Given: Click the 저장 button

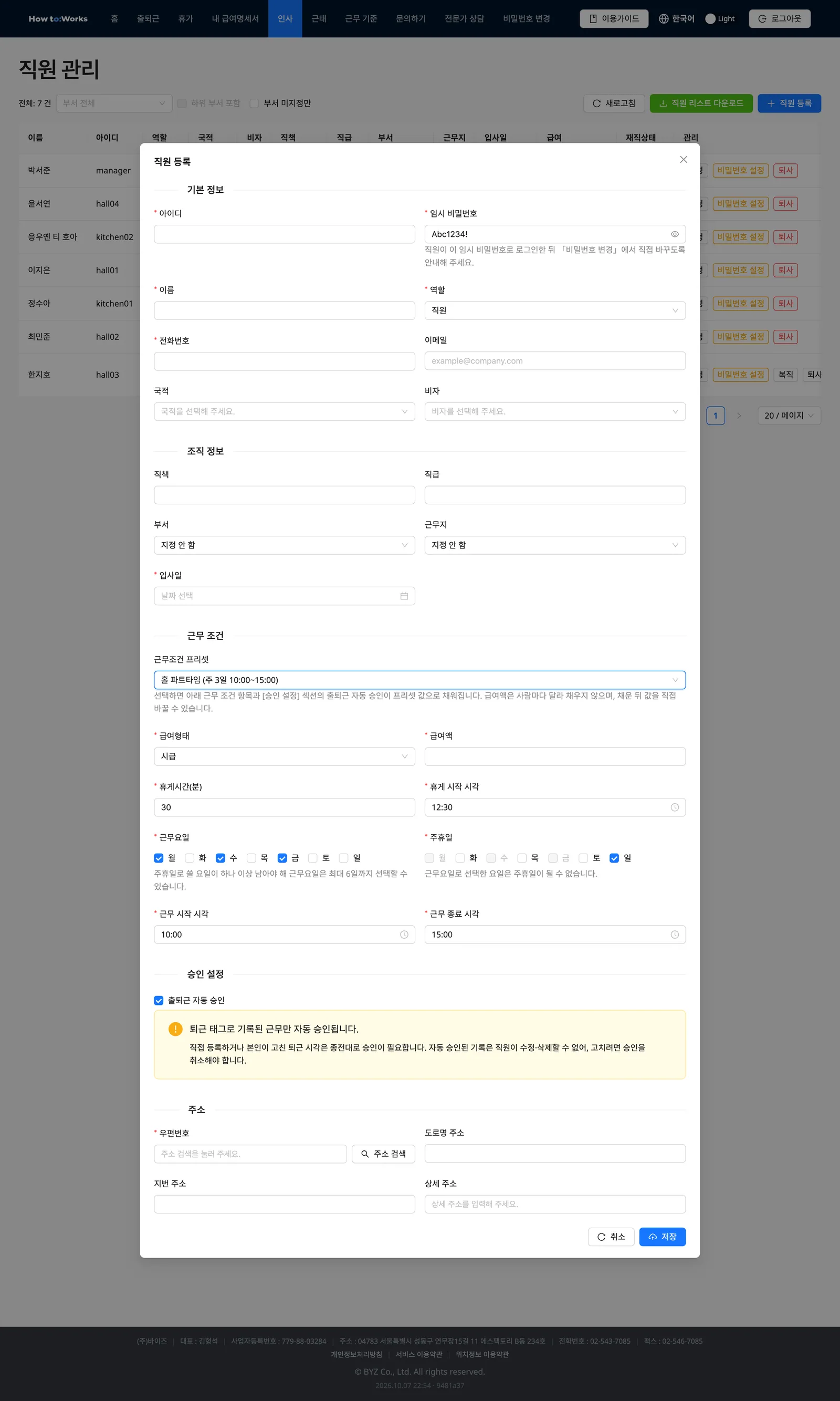Looking at the screenshot, I should pyautogui.click(x=662, y=1237).
